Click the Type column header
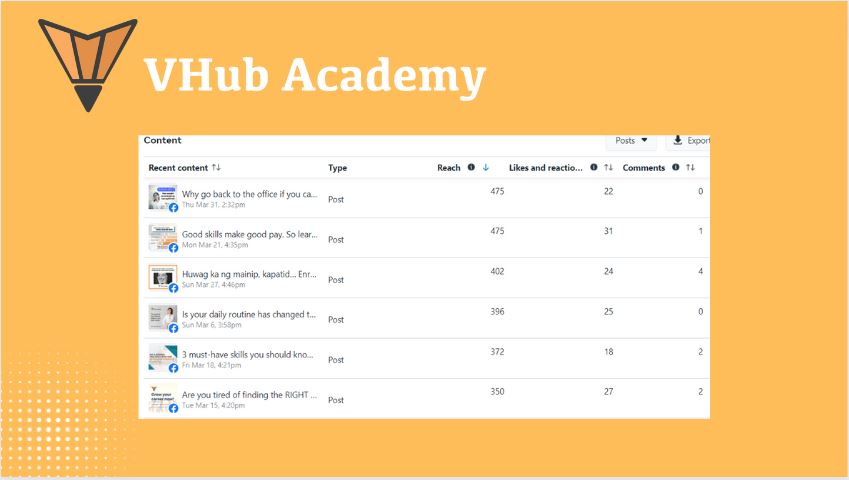849x480 pixels. (337, 168)
